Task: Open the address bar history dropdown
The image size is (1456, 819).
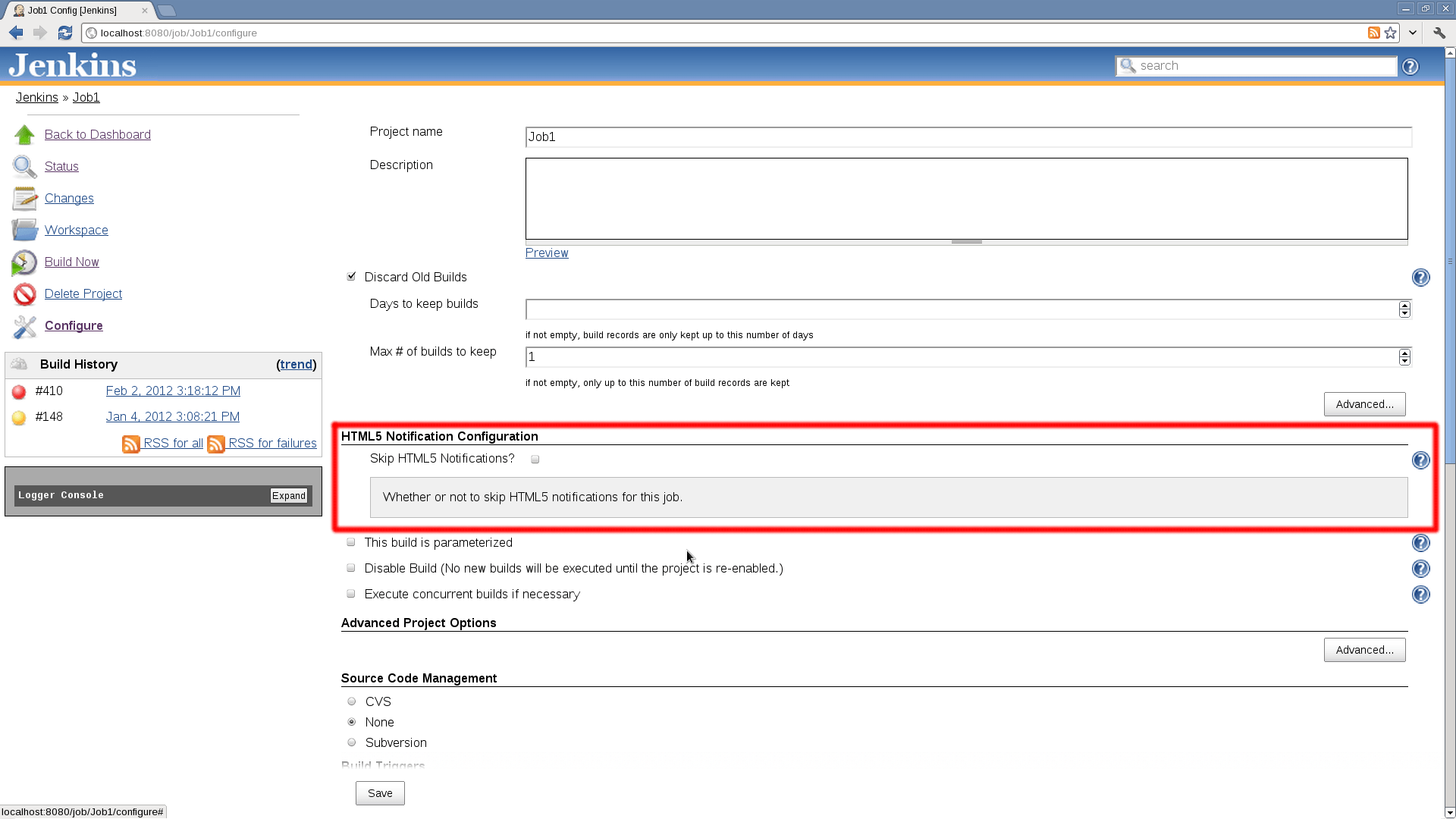Action: point(1412,33)
